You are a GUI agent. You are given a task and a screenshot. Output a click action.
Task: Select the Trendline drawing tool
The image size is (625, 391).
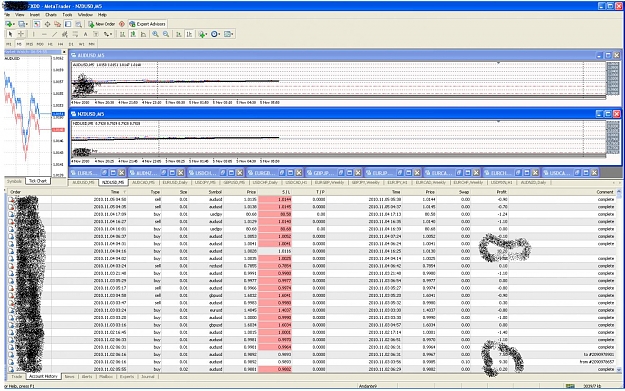click(54, 34)
